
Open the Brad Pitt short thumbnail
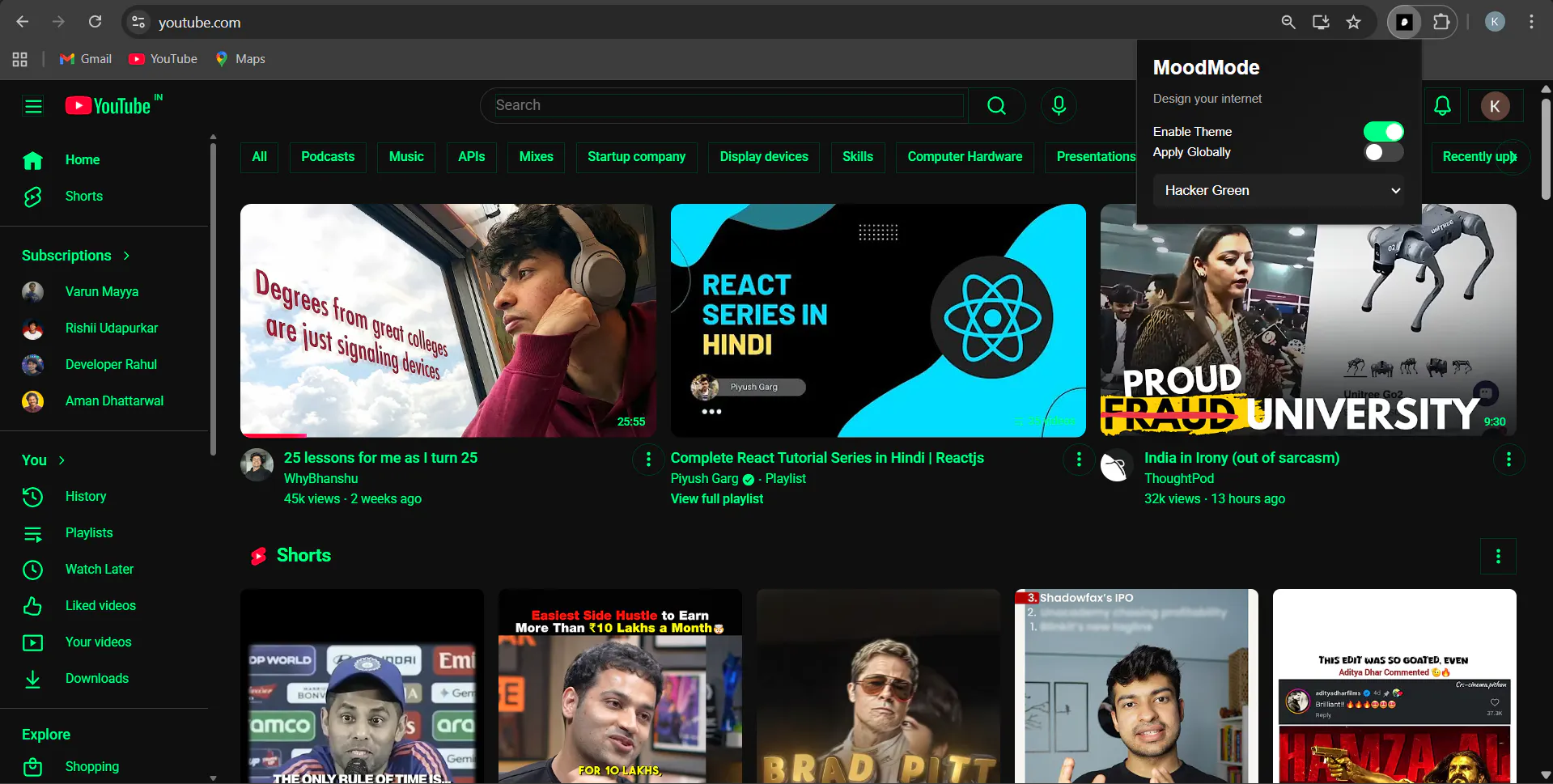click(x=878, y=687)
